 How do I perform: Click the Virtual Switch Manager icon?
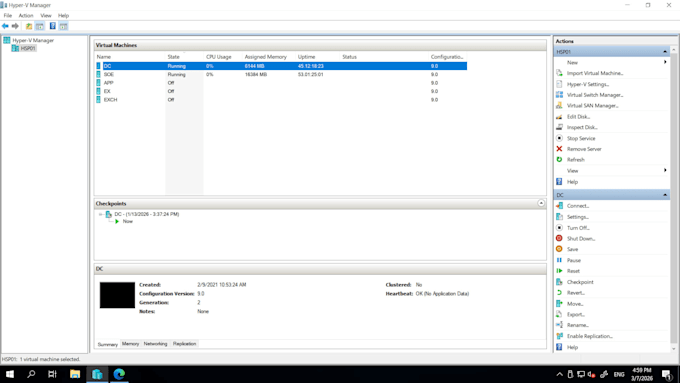coord(559,95)
